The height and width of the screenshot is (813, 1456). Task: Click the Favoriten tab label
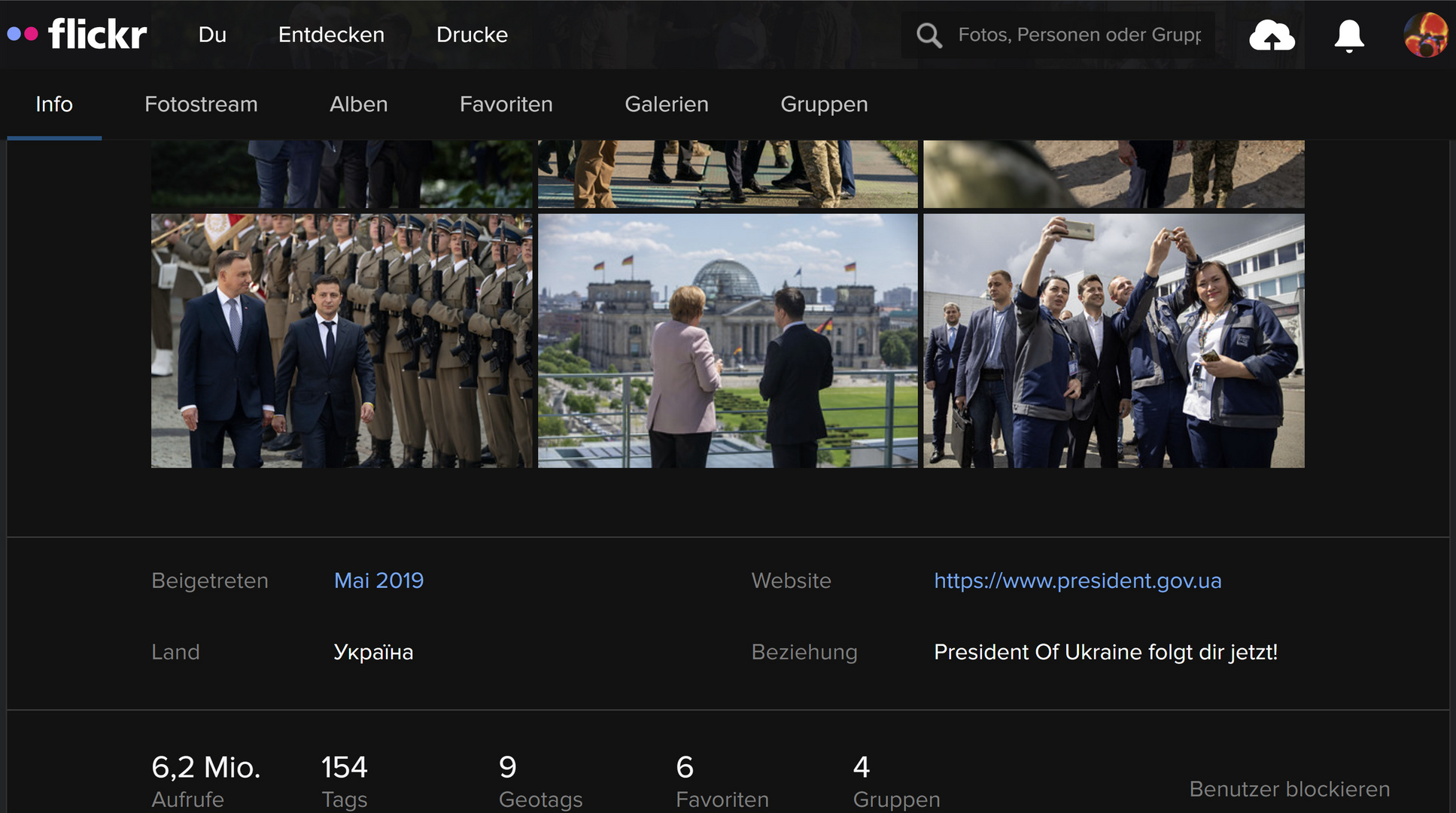tap(507, 104)
